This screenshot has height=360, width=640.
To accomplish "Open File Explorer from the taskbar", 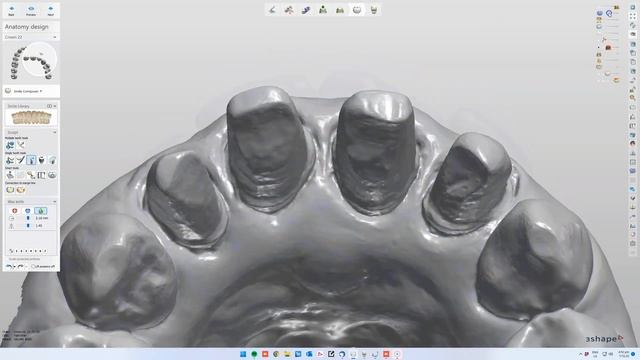I will click(x=287, y=354).
